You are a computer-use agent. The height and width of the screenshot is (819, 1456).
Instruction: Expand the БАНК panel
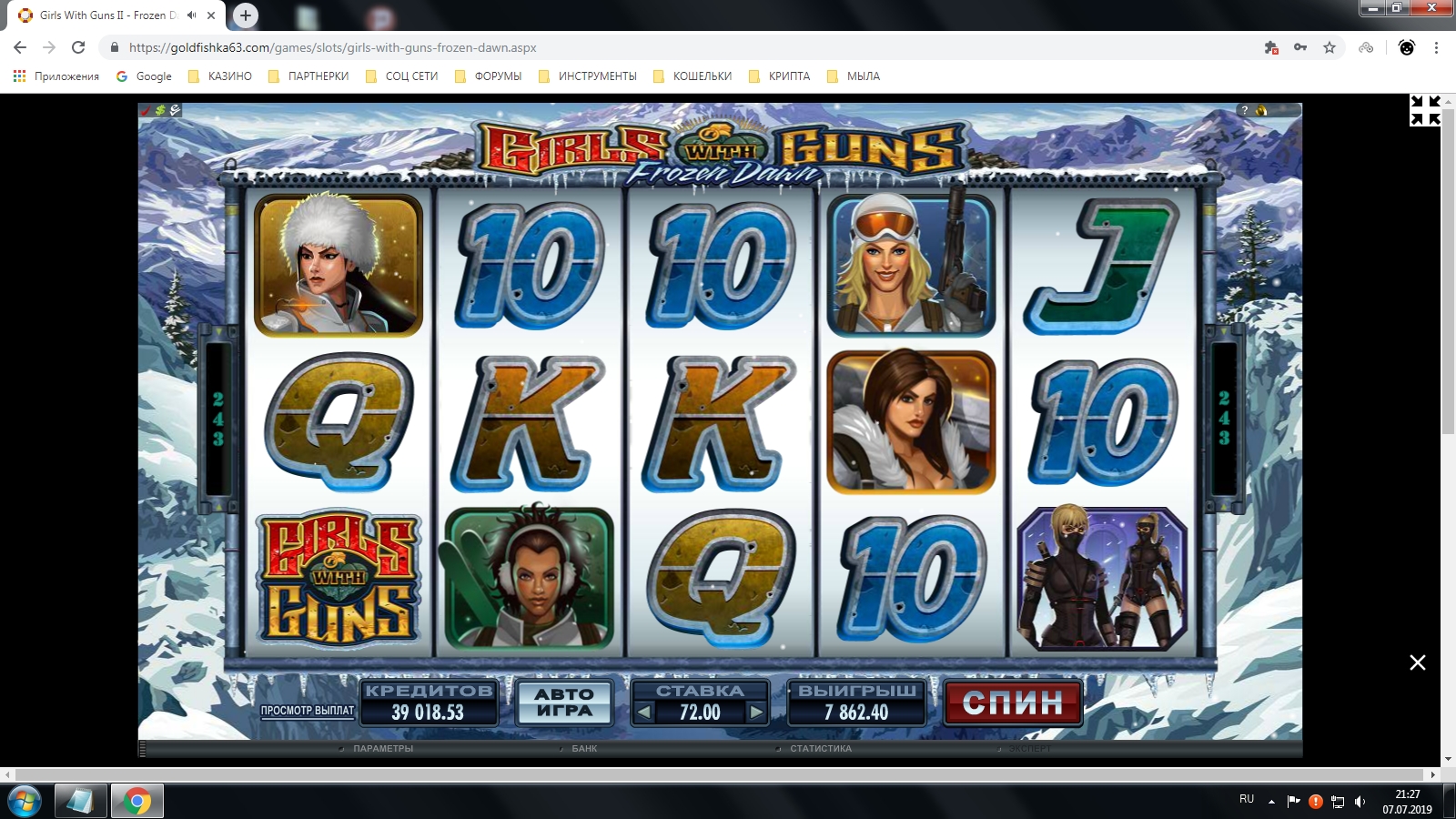click(584, 749)
